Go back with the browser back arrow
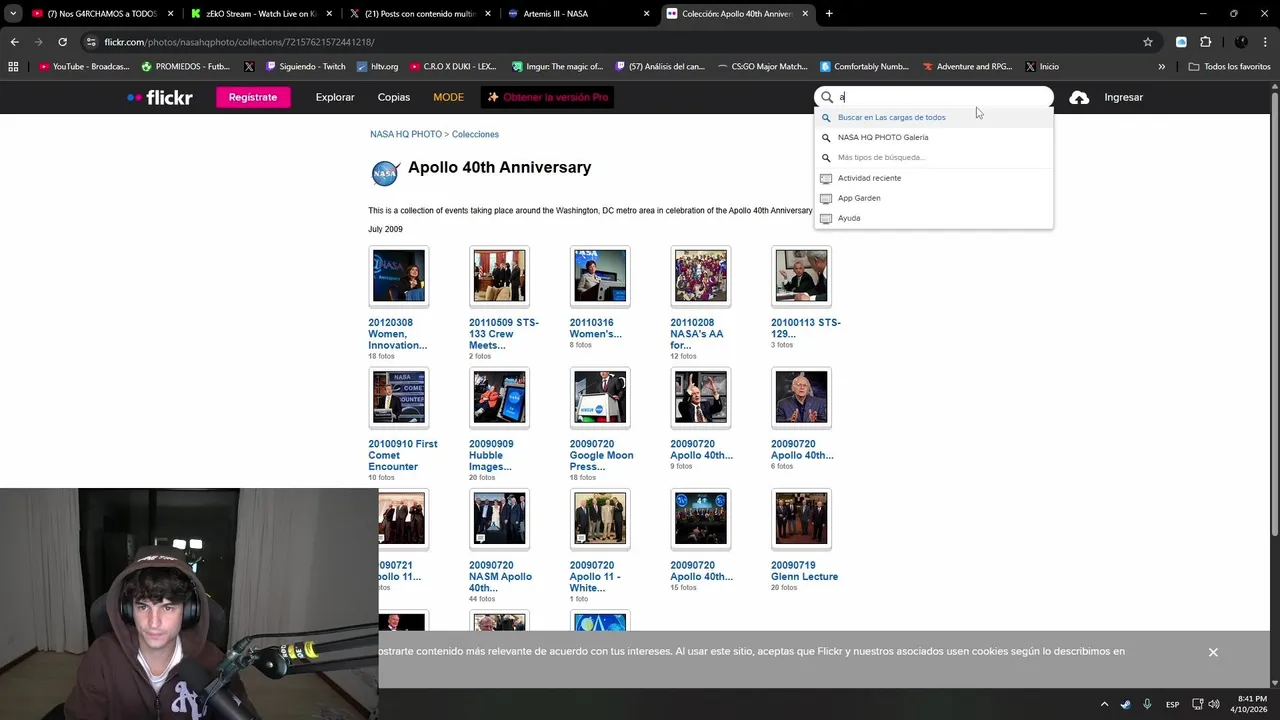This screenshot has width=1280, height=720. [x=14, y=42]
